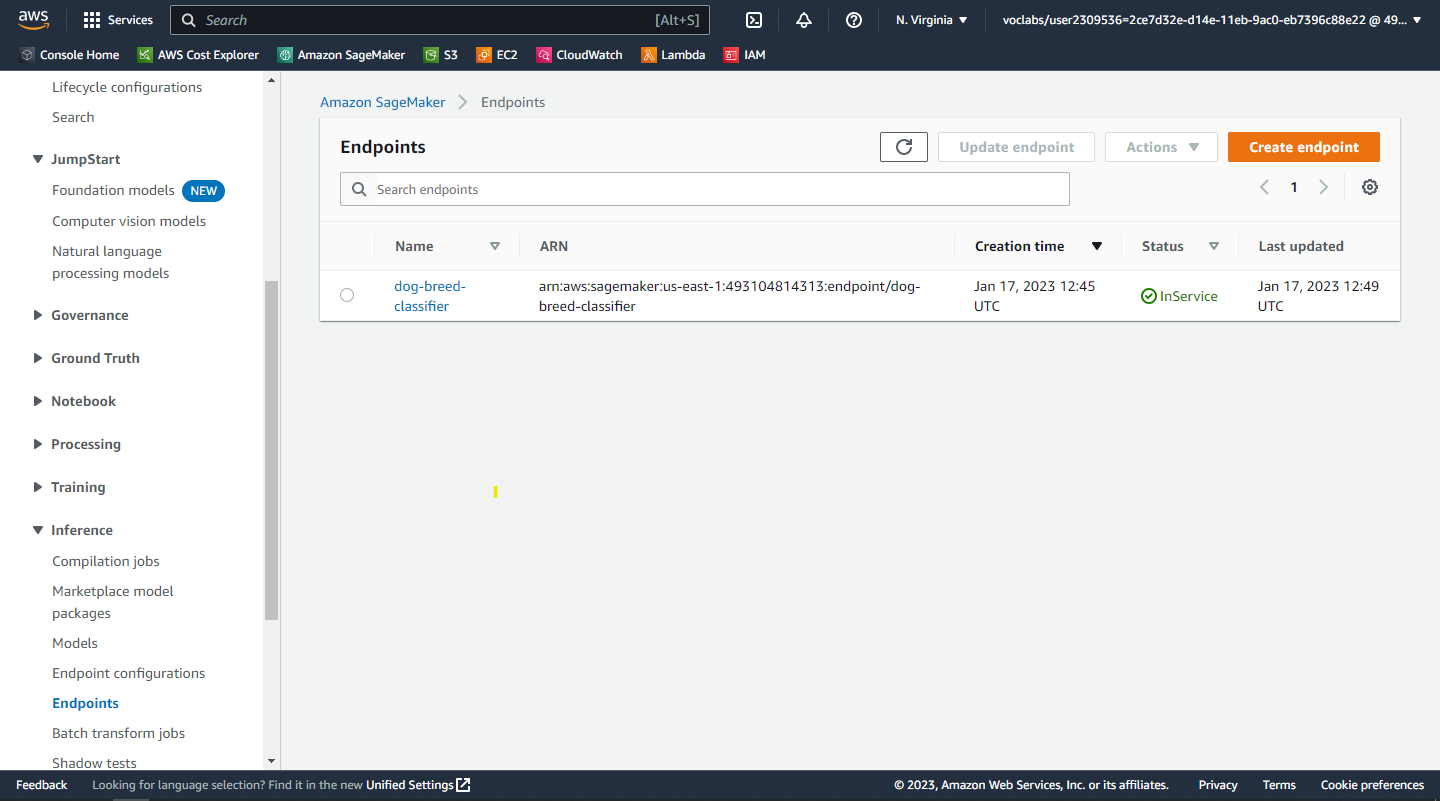
Task: Open the help question mark icon
Action: pos(854,20)
